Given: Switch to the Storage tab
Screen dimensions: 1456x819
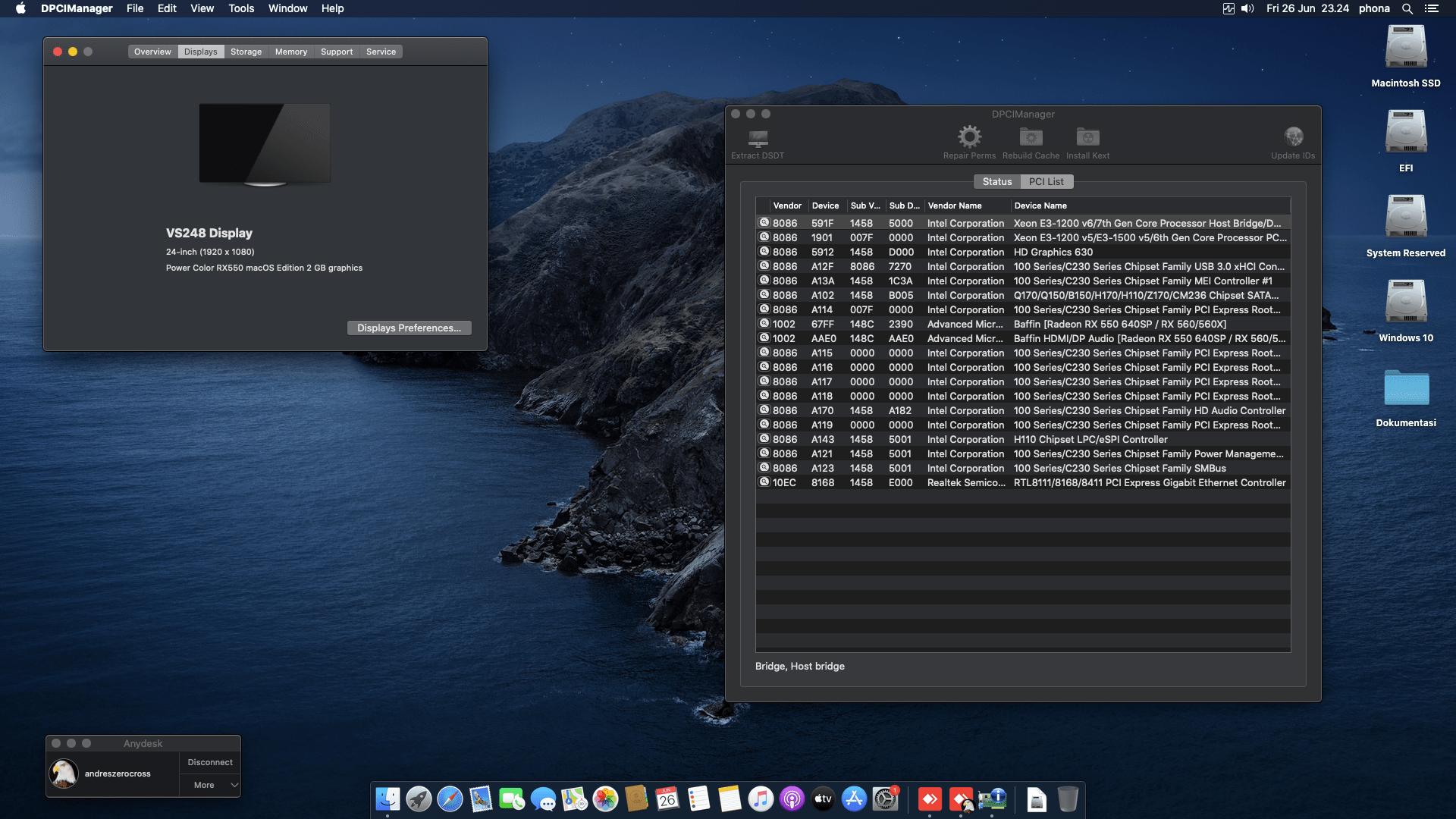Looking at the screenshot, I should (246, 52).
